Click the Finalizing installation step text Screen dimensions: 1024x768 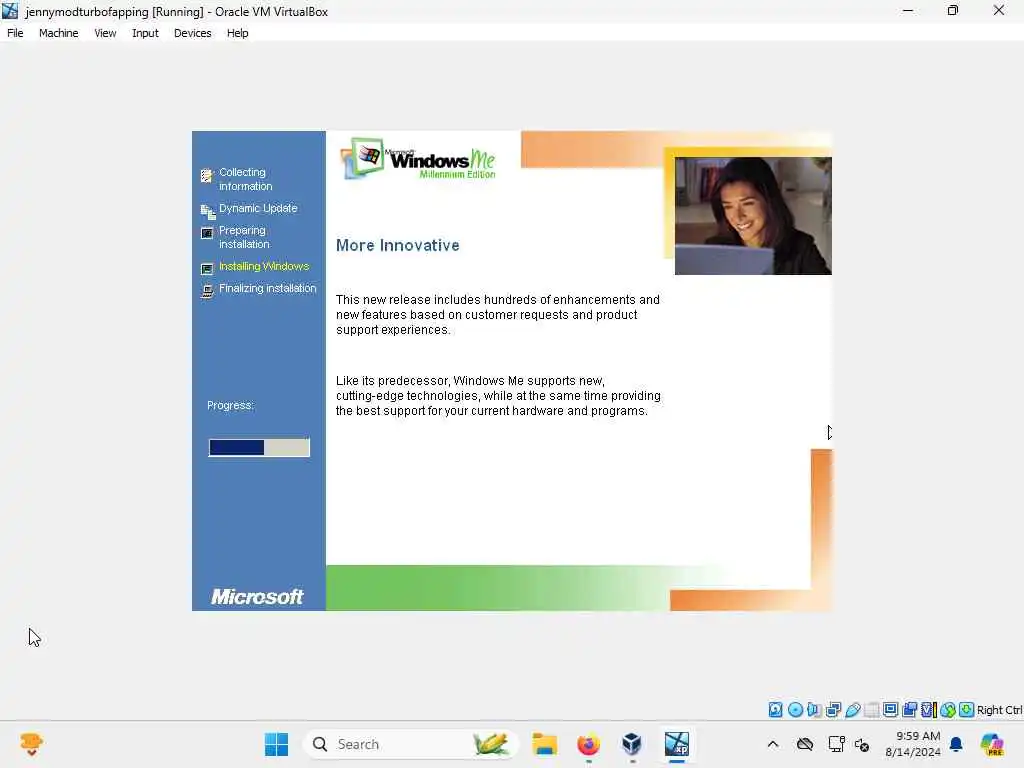(x=268, y=288)
